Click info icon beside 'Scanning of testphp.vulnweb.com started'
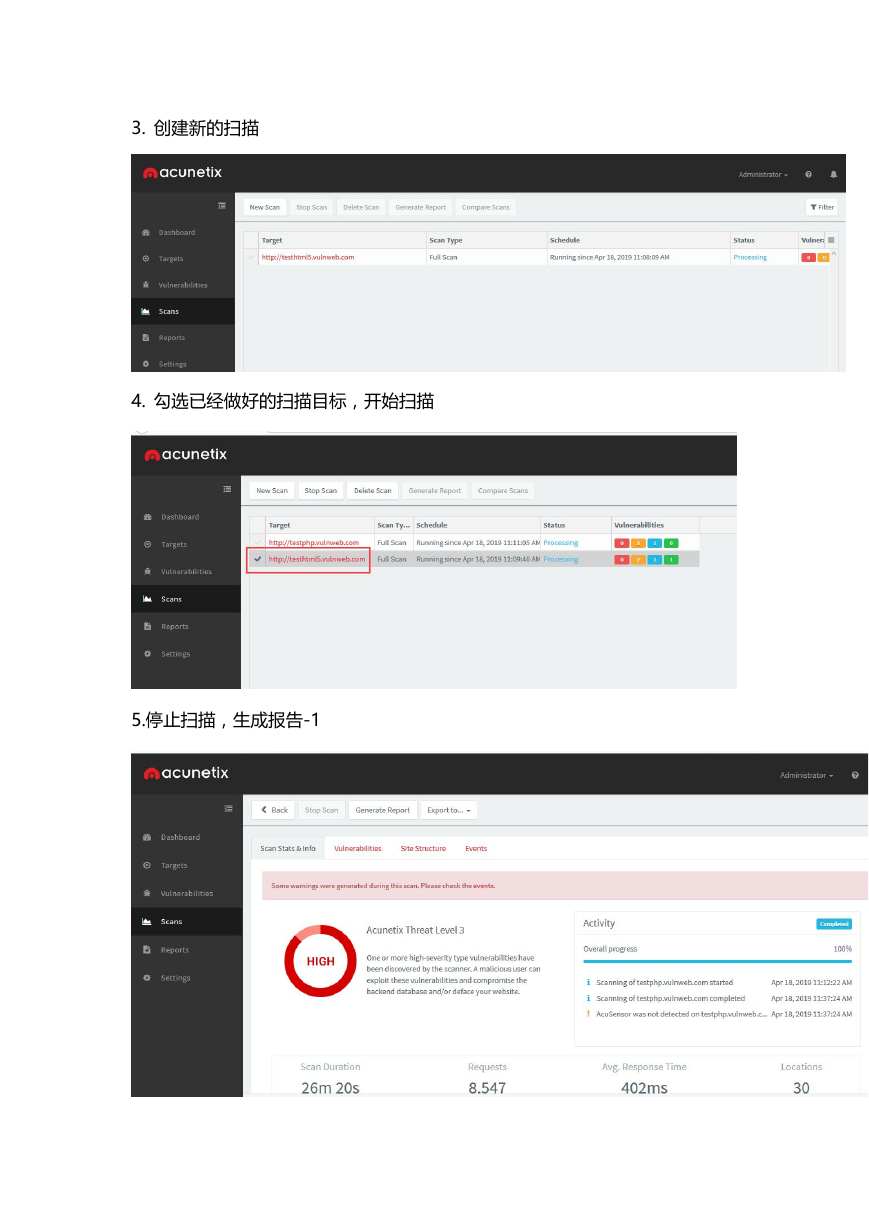869x1228 pixels. pos(588,982)
